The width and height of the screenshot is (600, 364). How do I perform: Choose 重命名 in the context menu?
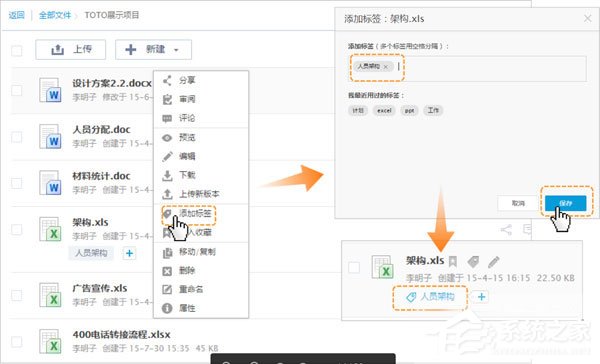click(x=201, y=289)
